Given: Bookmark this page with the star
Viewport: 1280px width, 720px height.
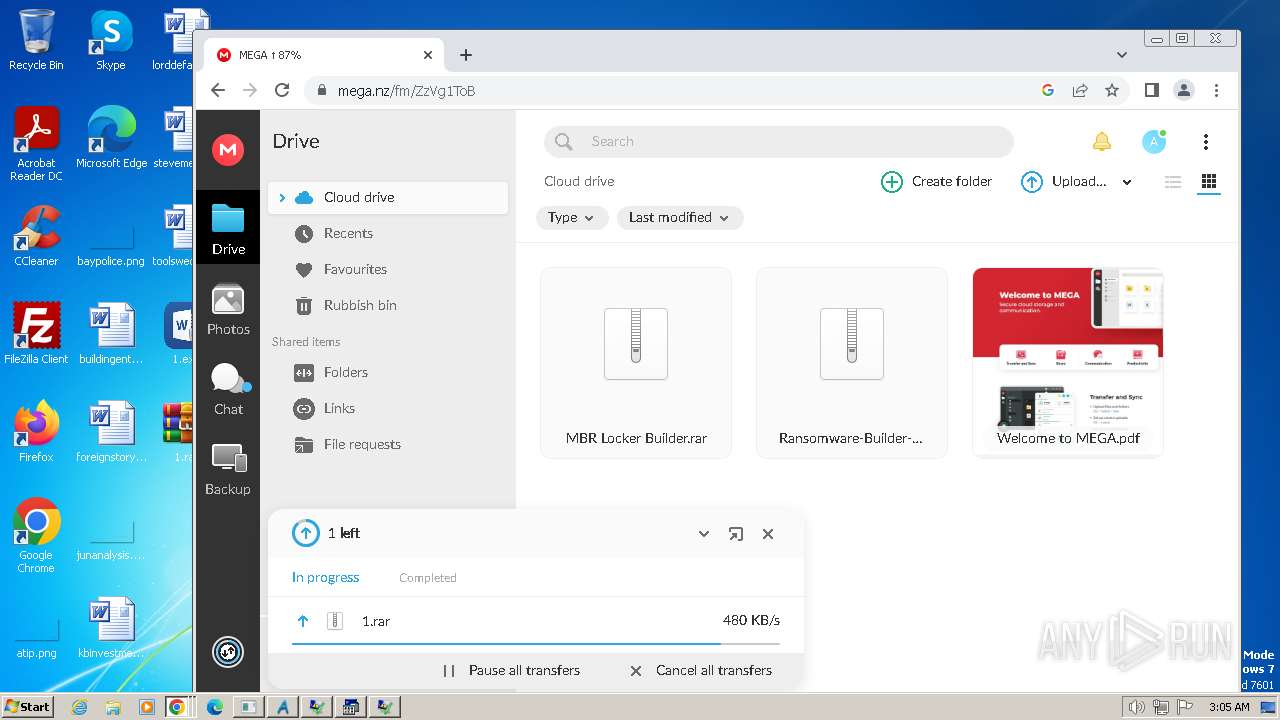Looking at the screenshot, I should click(1112, 90).
